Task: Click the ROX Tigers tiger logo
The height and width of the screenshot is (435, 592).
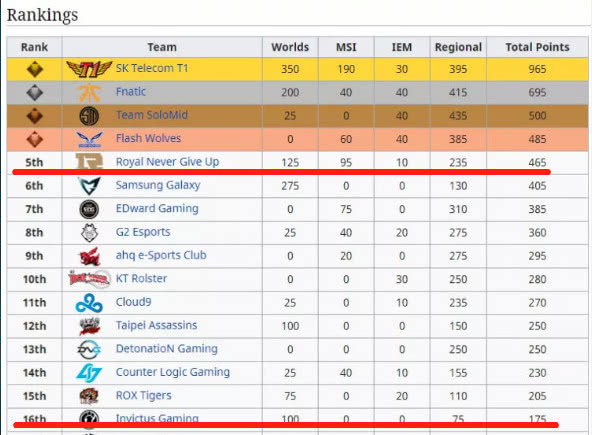Action: pyautogui.click(x=89, y=396)
